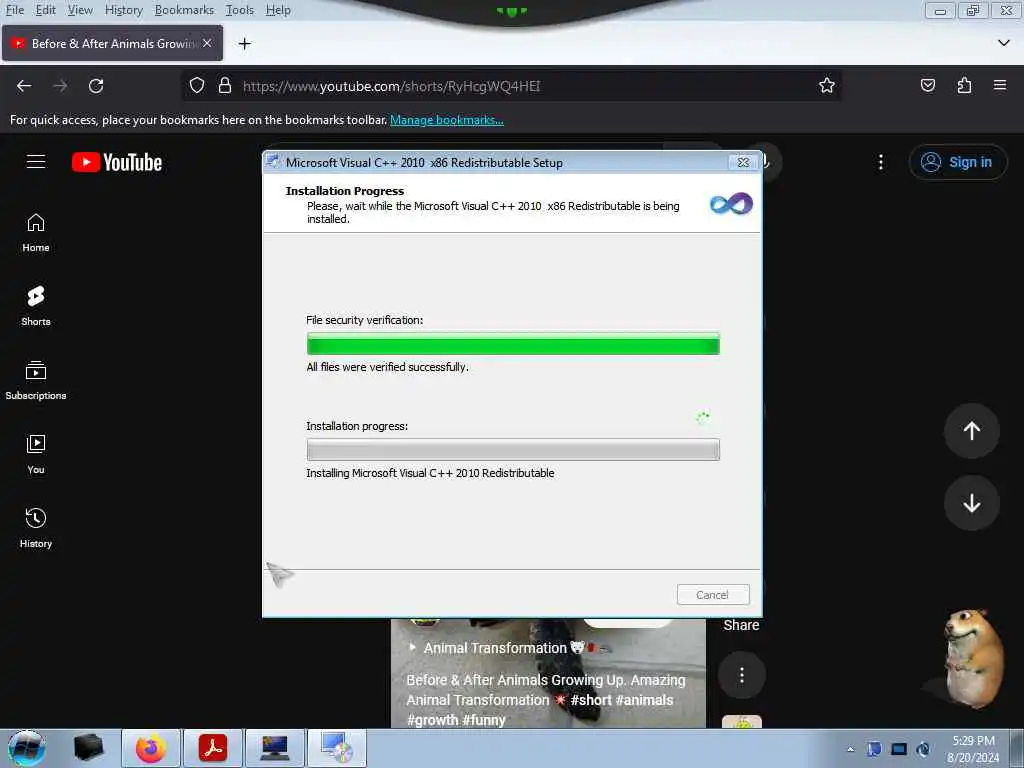Open Save to Pocket icon

click(x=928, y=86)
